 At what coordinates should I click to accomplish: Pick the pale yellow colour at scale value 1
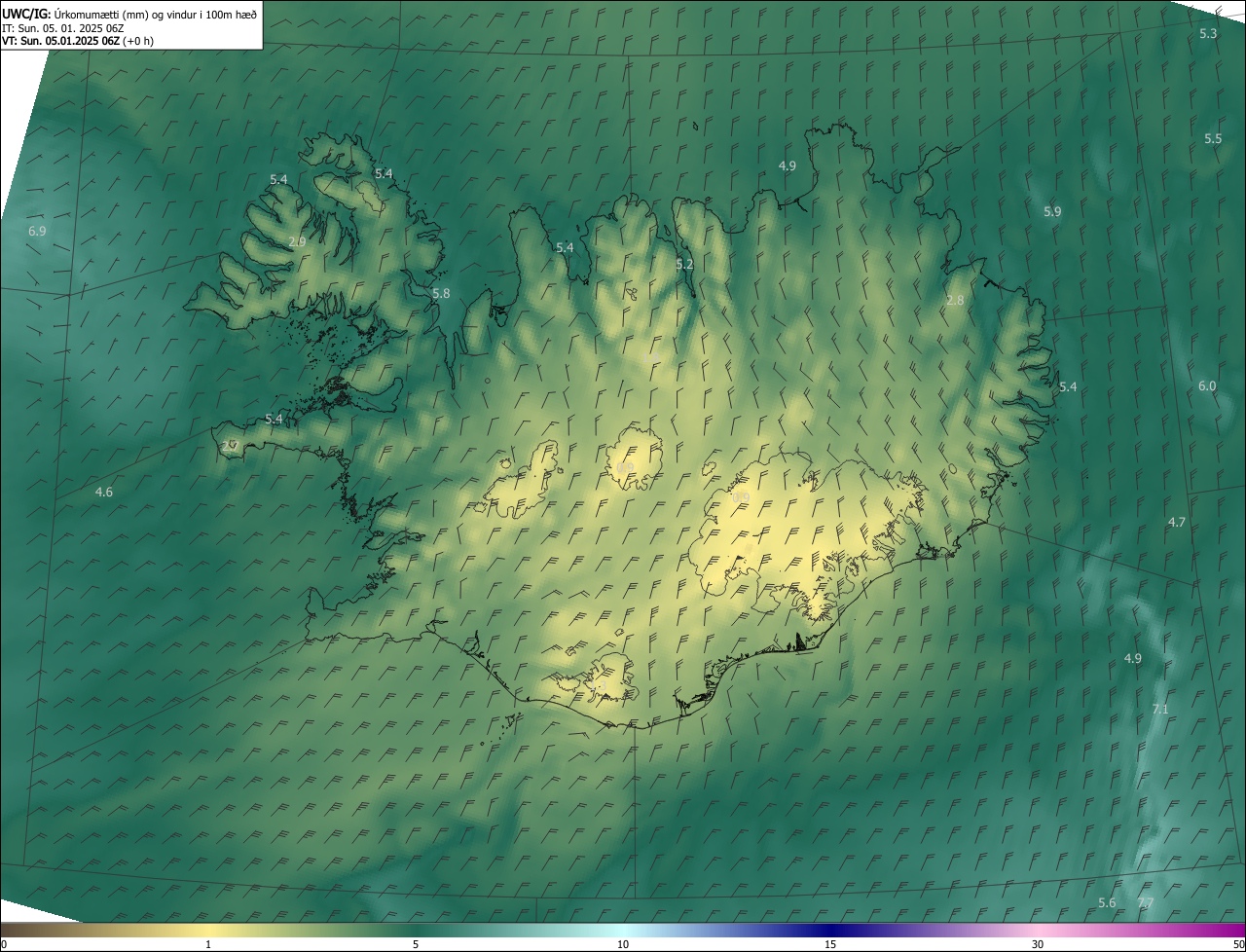208,931
